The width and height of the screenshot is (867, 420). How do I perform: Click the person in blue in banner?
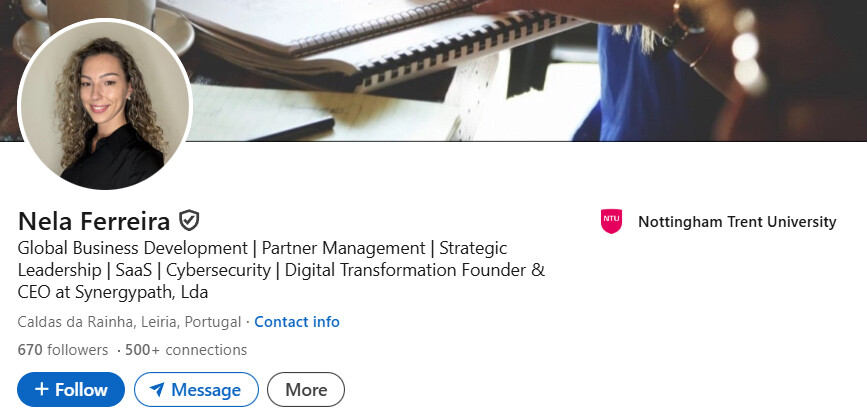640,80
